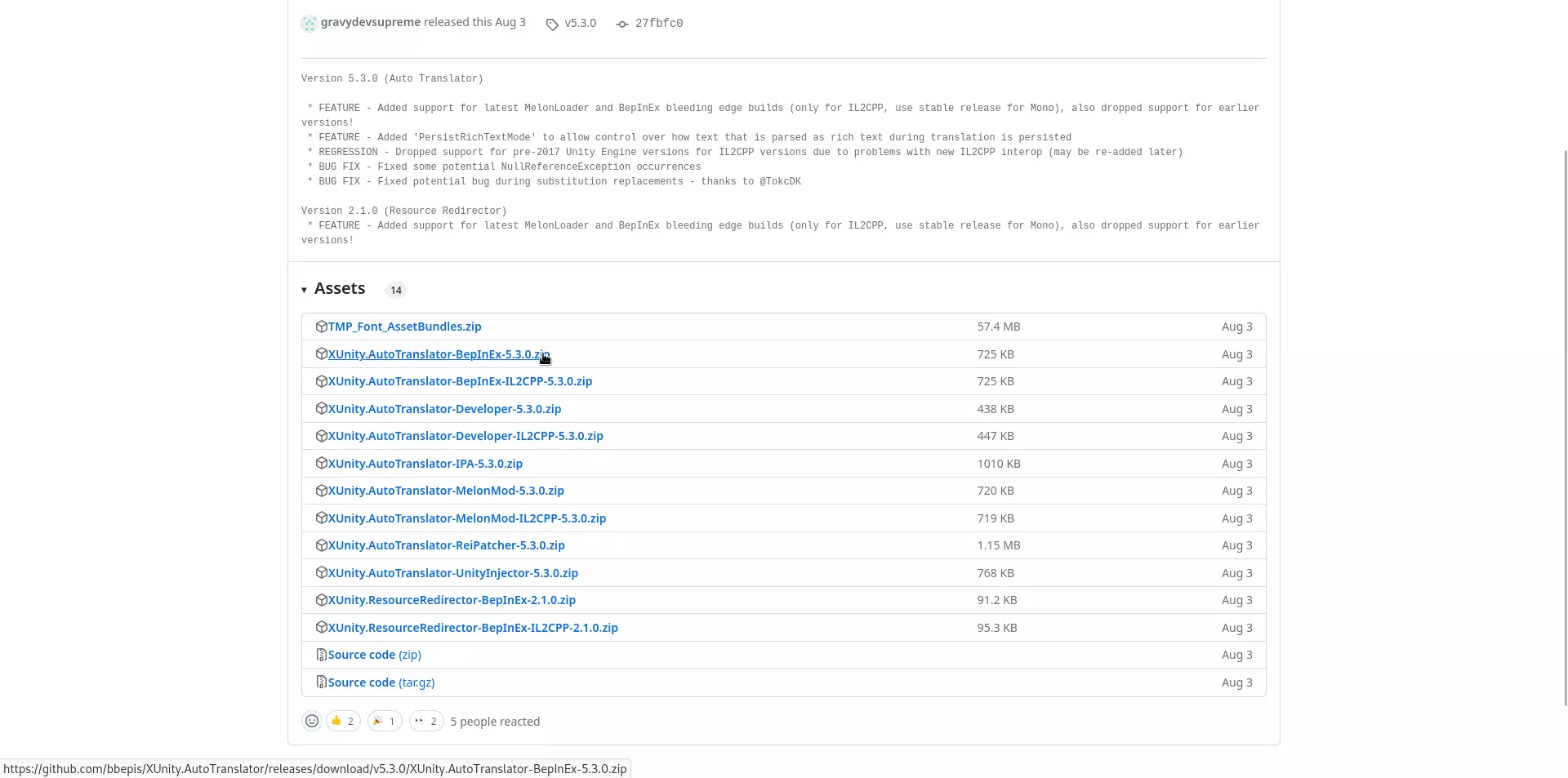Click the 'Version 2.1.0 (Resource Redirector)' line
This screenshot has width=1568, height=778.
pos(404,211)
